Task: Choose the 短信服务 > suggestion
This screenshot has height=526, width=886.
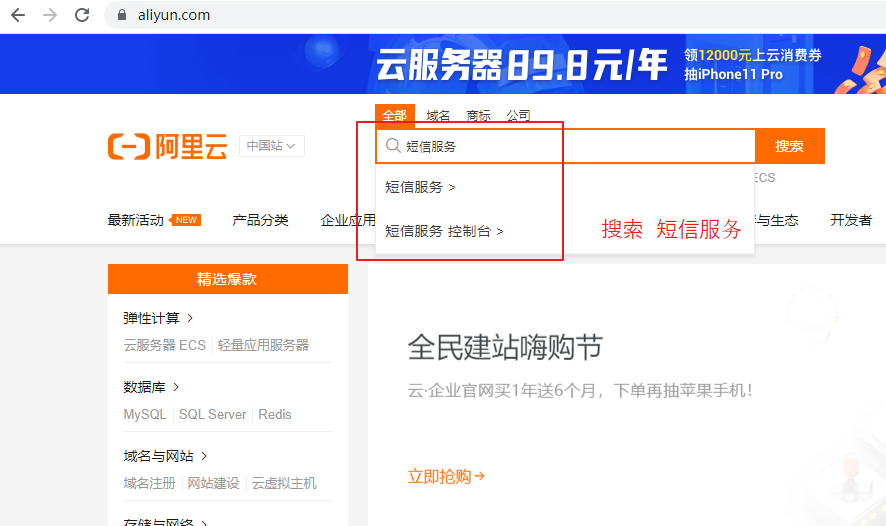Action: tap(420, 187)
